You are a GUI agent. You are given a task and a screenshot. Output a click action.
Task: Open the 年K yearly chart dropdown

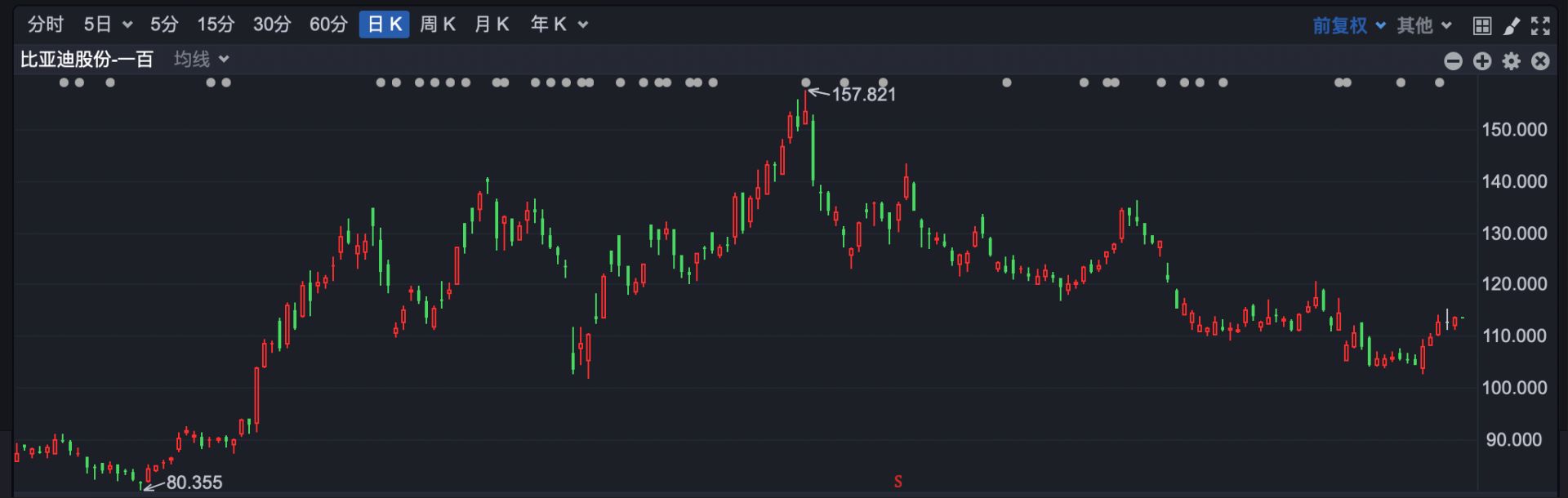559,24
